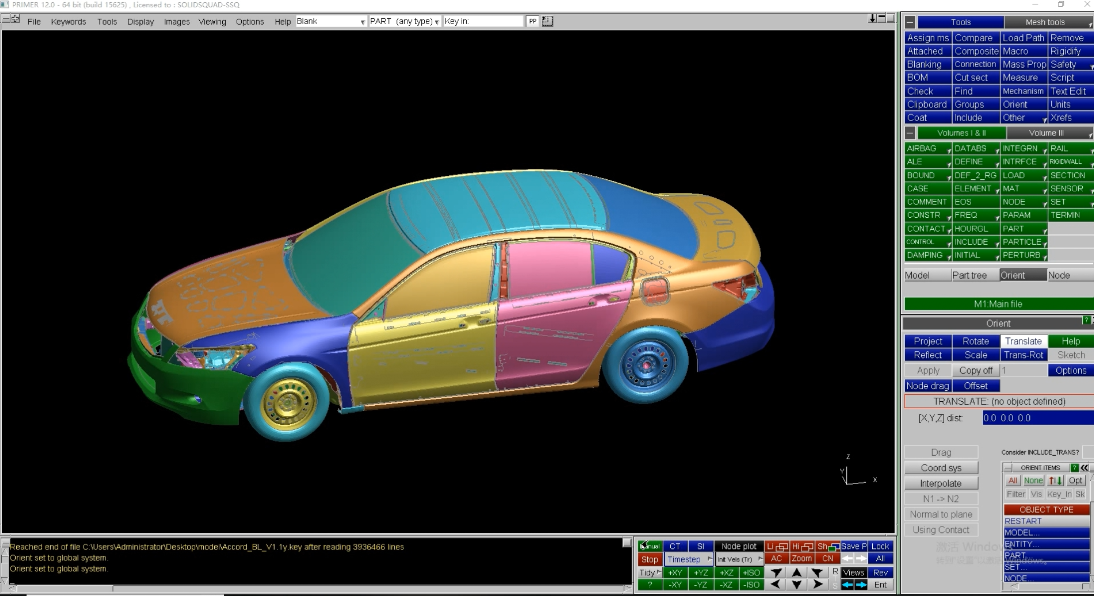Open the Blank dropdown in menu bar
This screenshot has height=596, width=1094.
(x=331, y=21)
